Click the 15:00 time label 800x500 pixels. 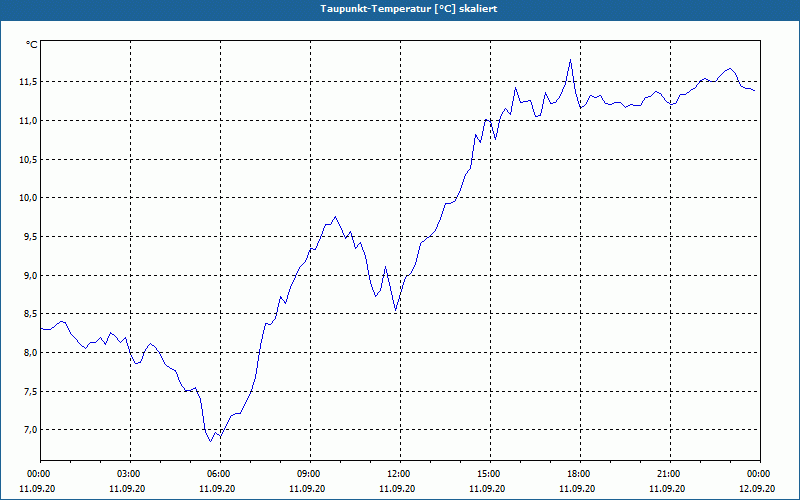coord(490,474)
